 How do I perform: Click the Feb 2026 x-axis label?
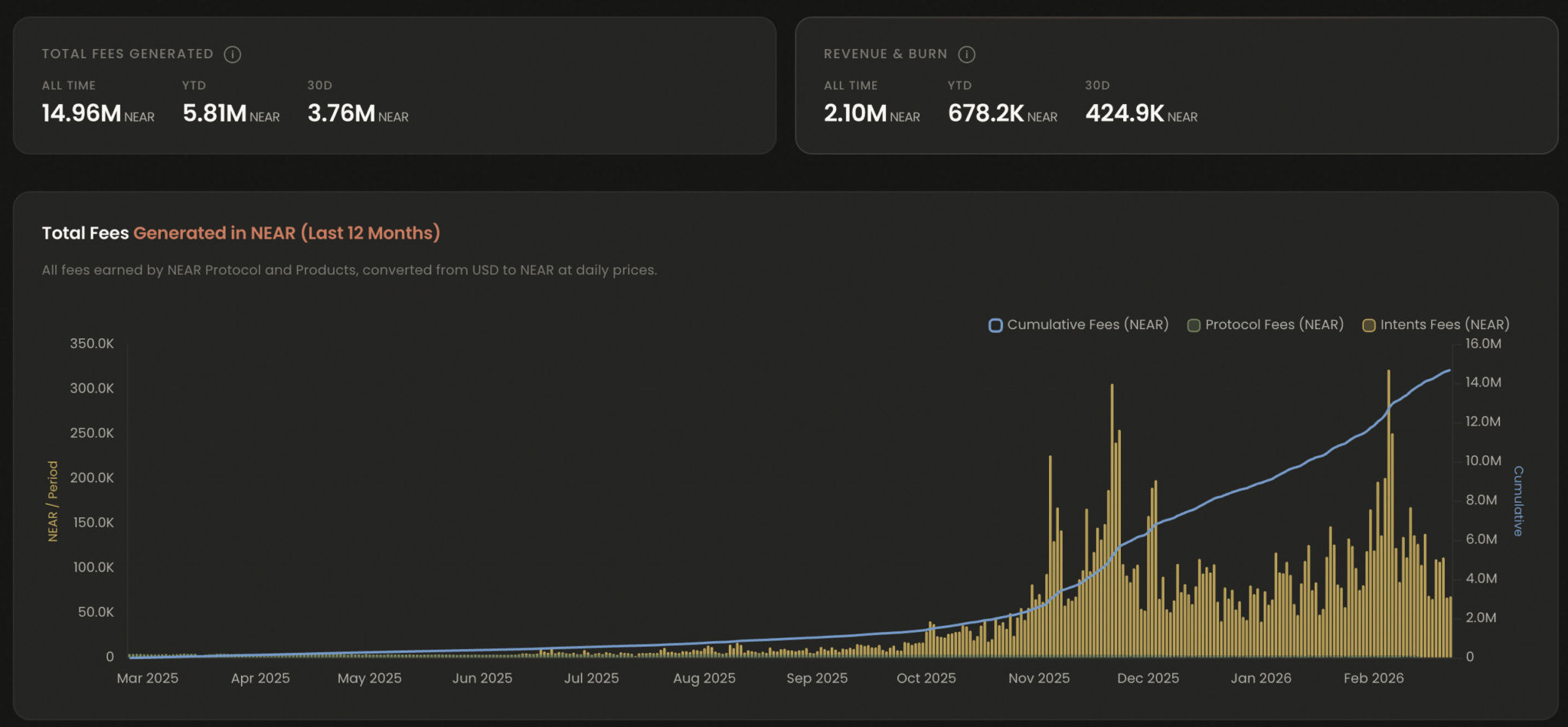pyautogui.click(x=1374, y=678)
